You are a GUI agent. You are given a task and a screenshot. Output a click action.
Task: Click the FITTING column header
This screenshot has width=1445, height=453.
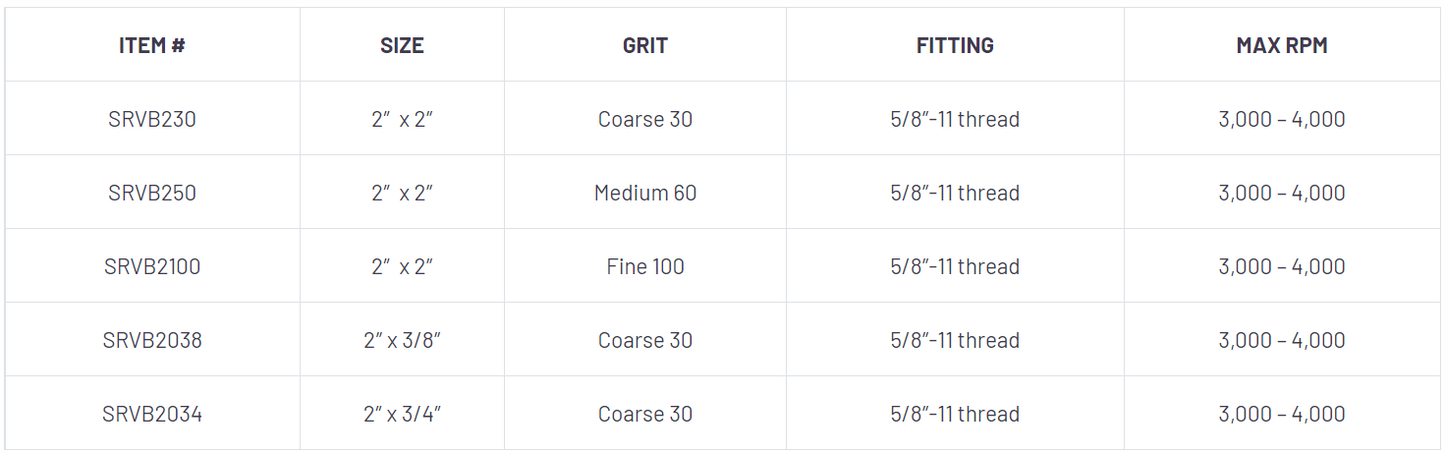955,45
